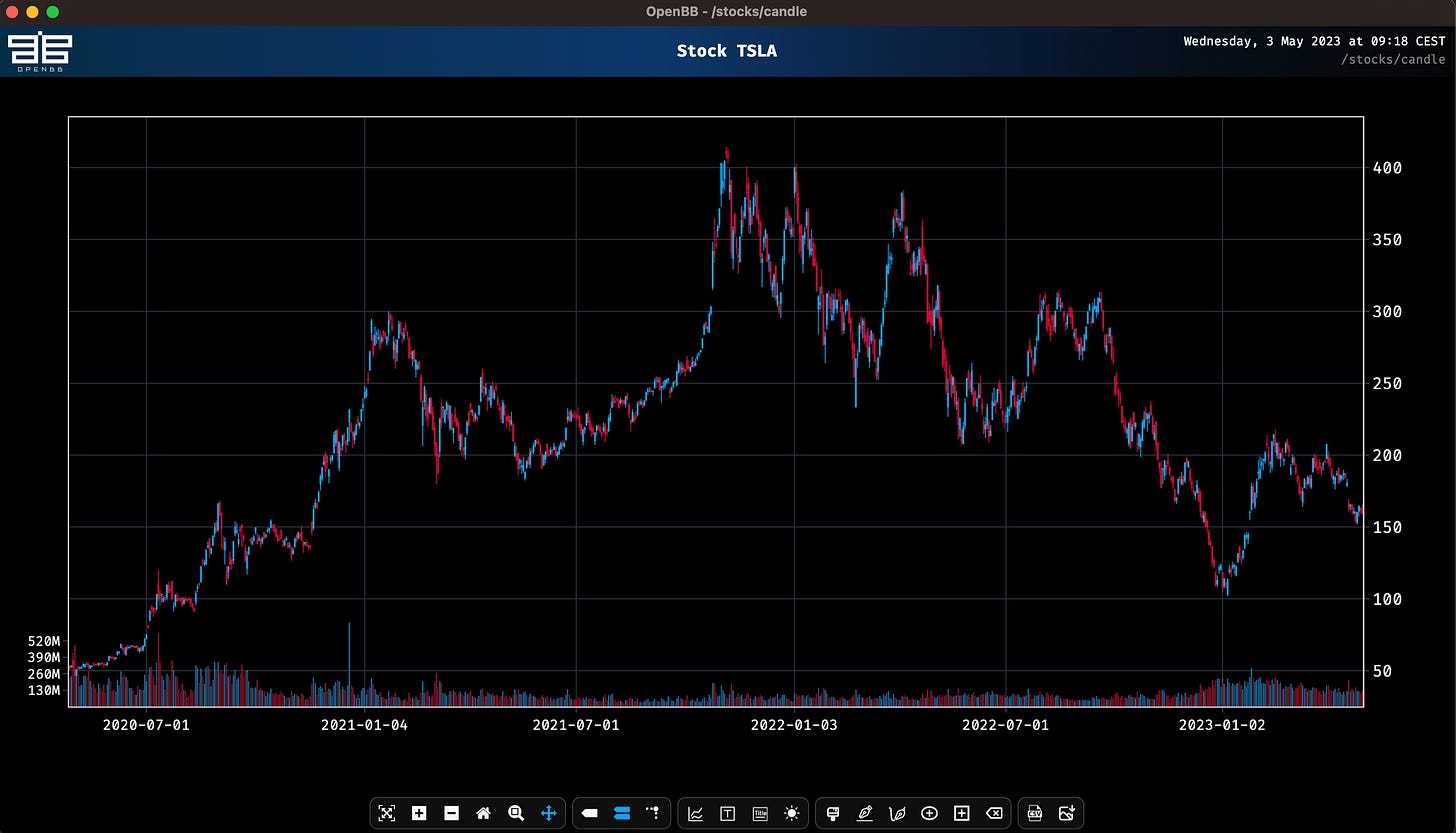Viewport: 1456px width, 833px height.
Task: Click the 350 price axis label
Action: pyautogui.click(x=1387, y=240)
